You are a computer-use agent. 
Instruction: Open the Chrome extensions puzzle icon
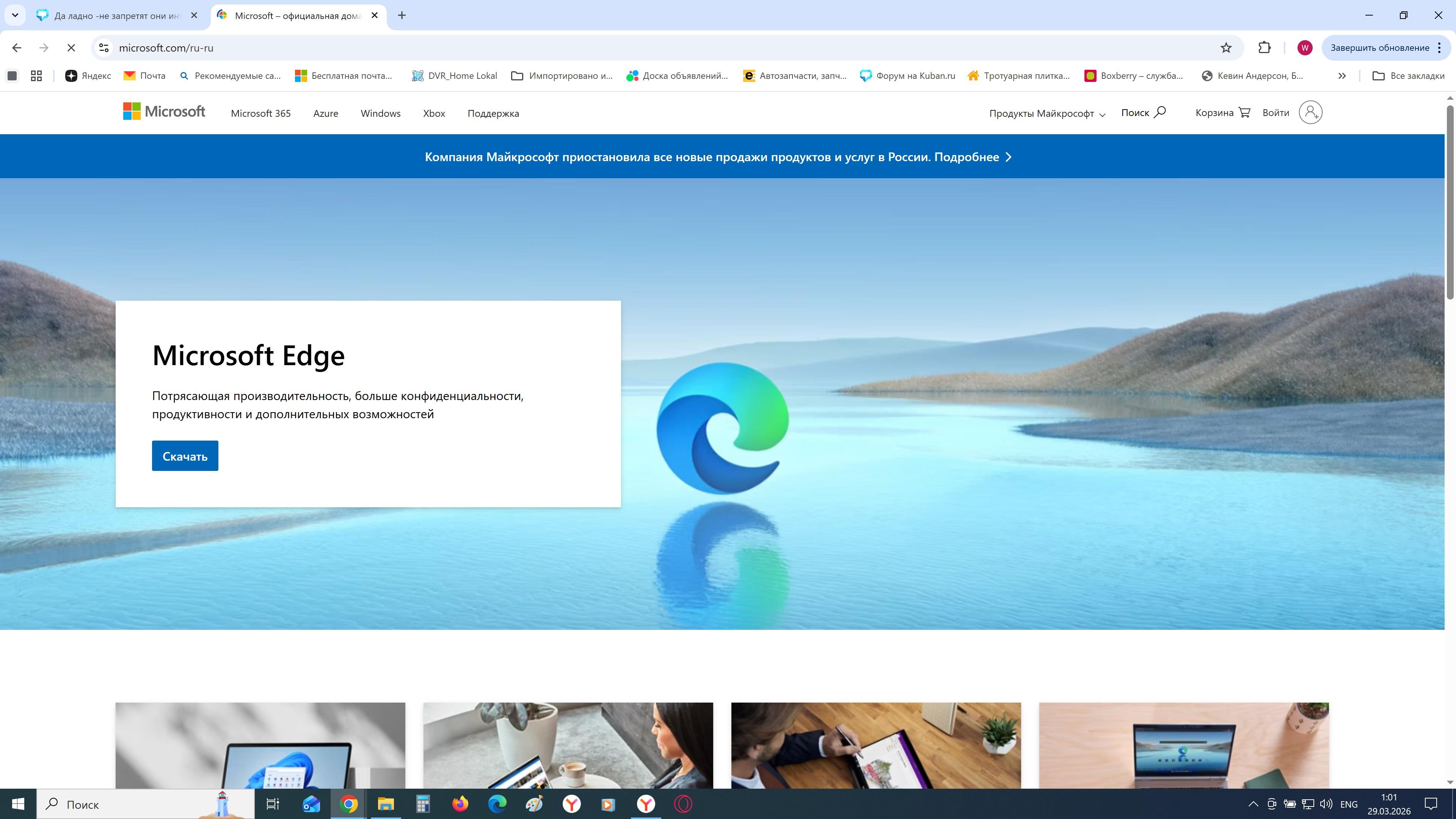click(x=1265, y=48)
